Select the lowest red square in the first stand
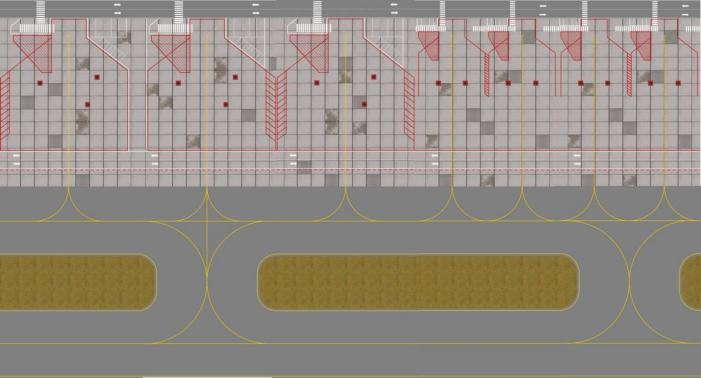The image size is (701, 378). click(x=88, y=105)
